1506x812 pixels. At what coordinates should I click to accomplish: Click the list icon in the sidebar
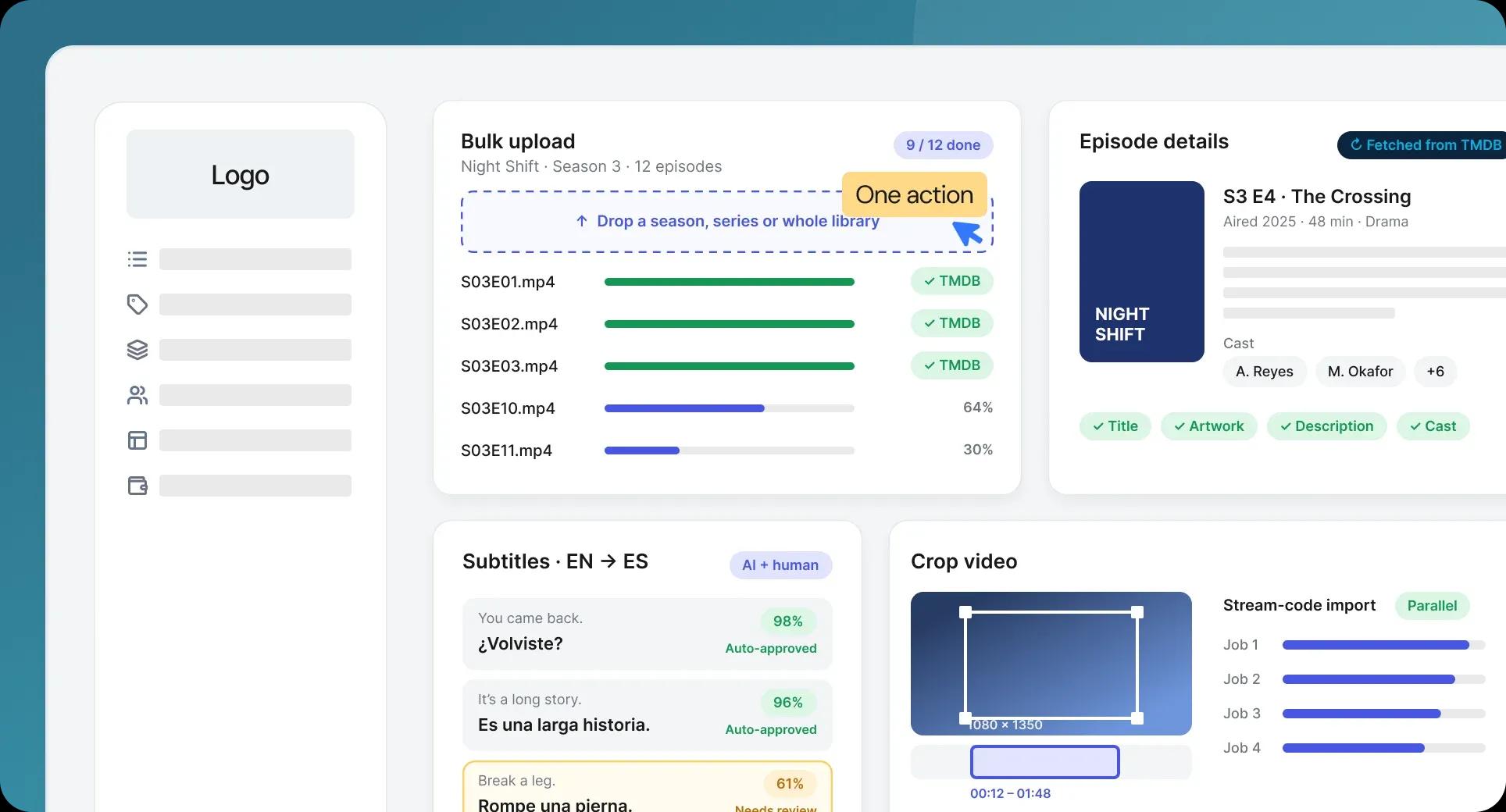(x=137, y=259)
